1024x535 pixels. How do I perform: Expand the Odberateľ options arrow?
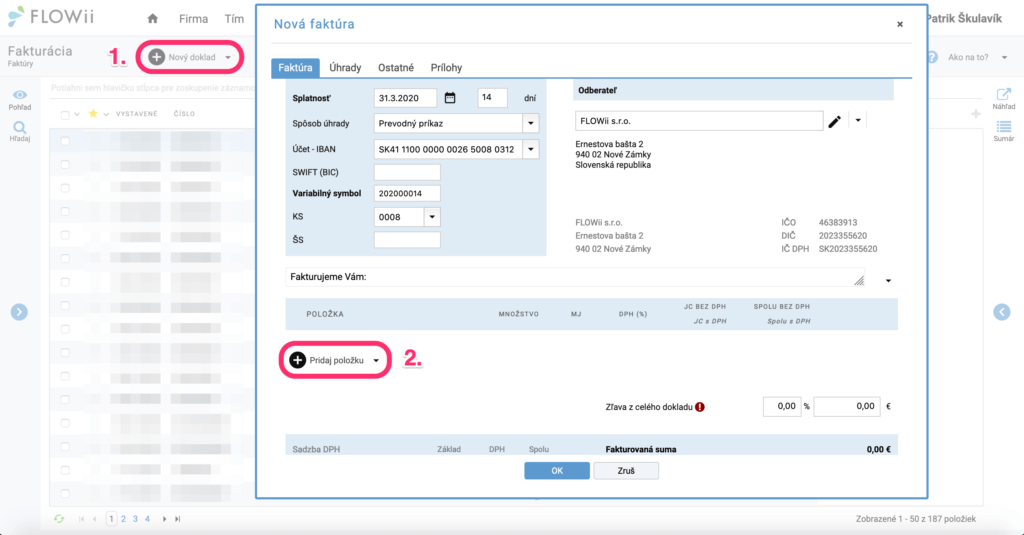[x=858, y=120]
